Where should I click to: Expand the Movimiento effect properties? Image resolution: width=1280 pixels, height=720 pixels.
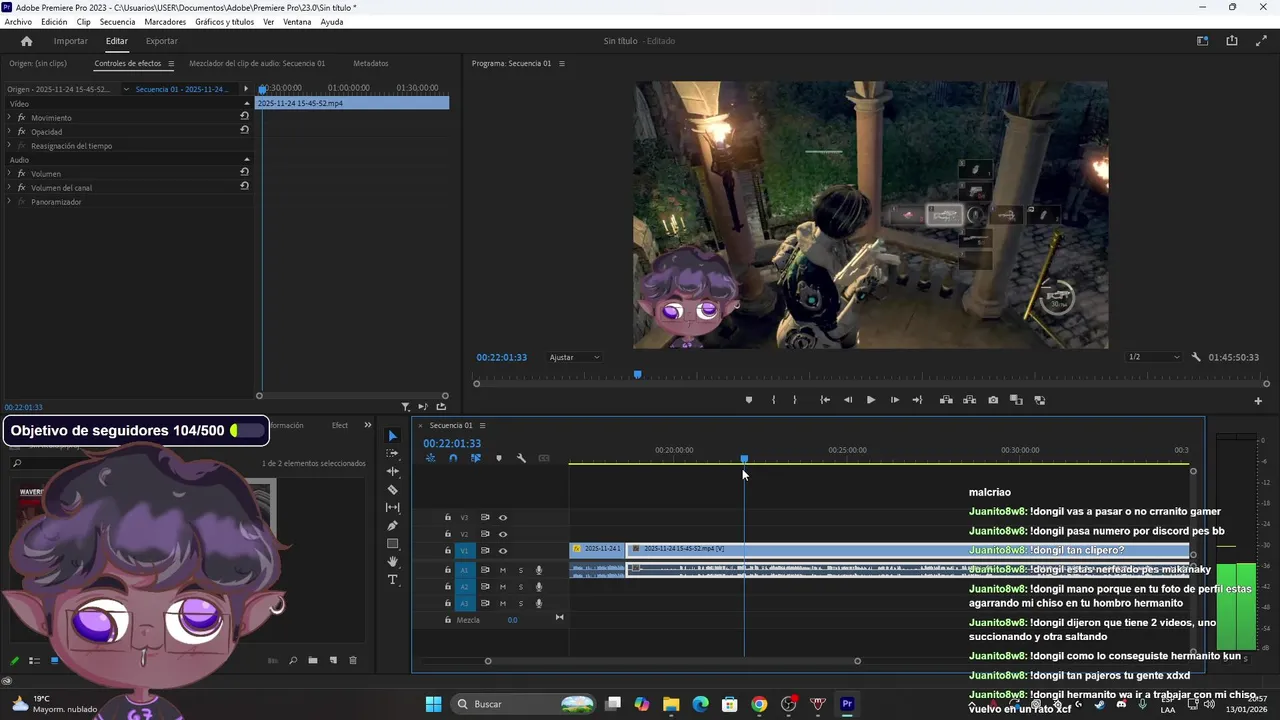9,117
